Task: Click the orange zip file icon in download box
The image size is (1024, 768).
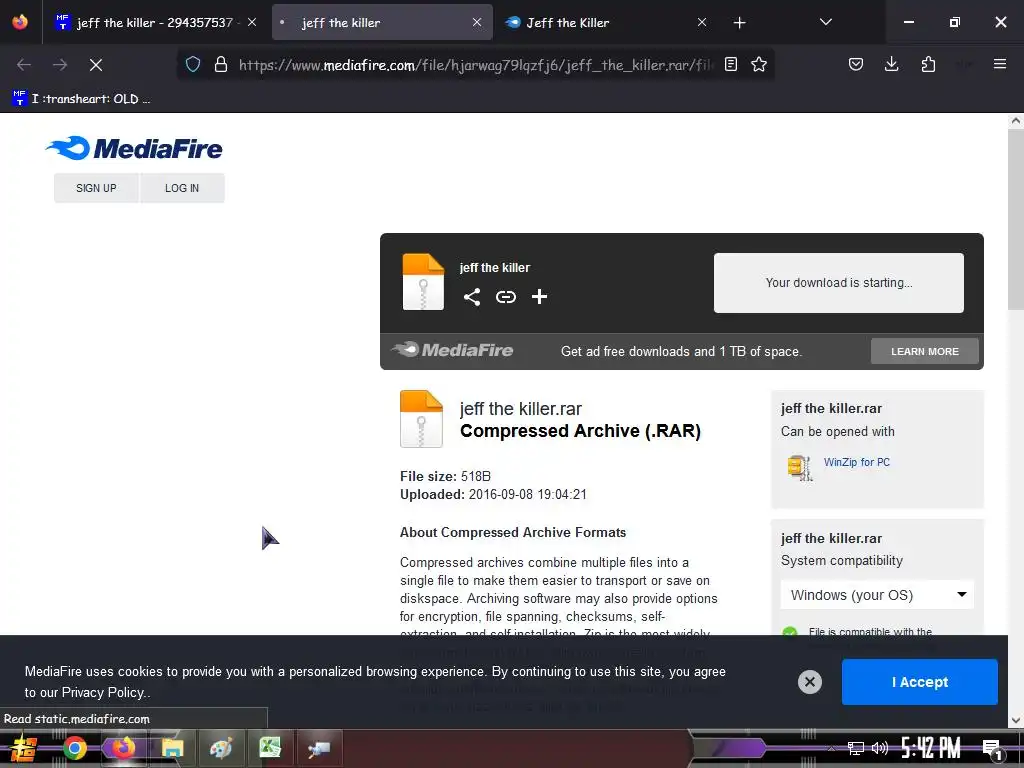Action: (423, 281)
